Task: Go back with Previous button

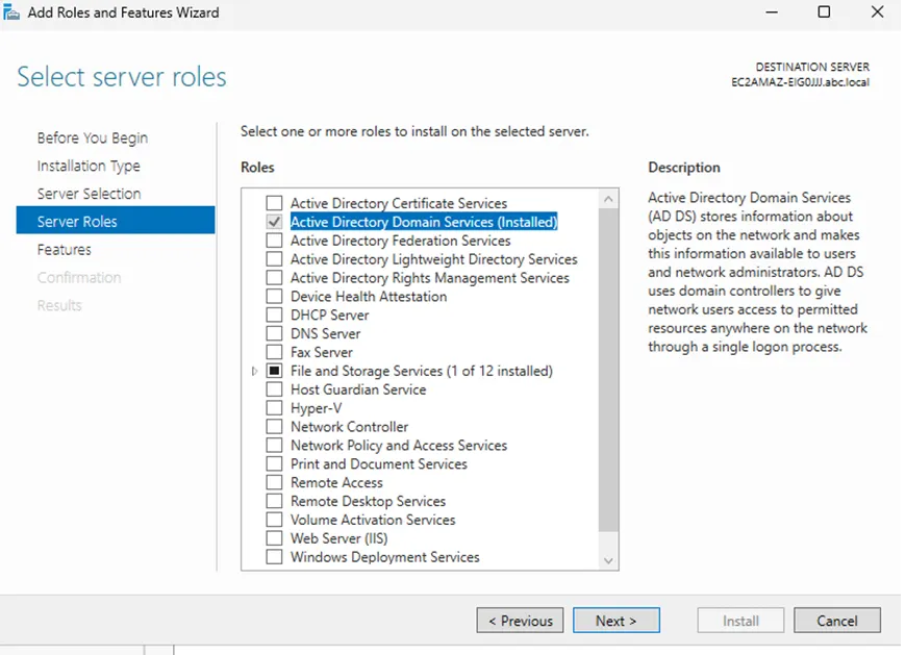Action: (x=520, y=621)
